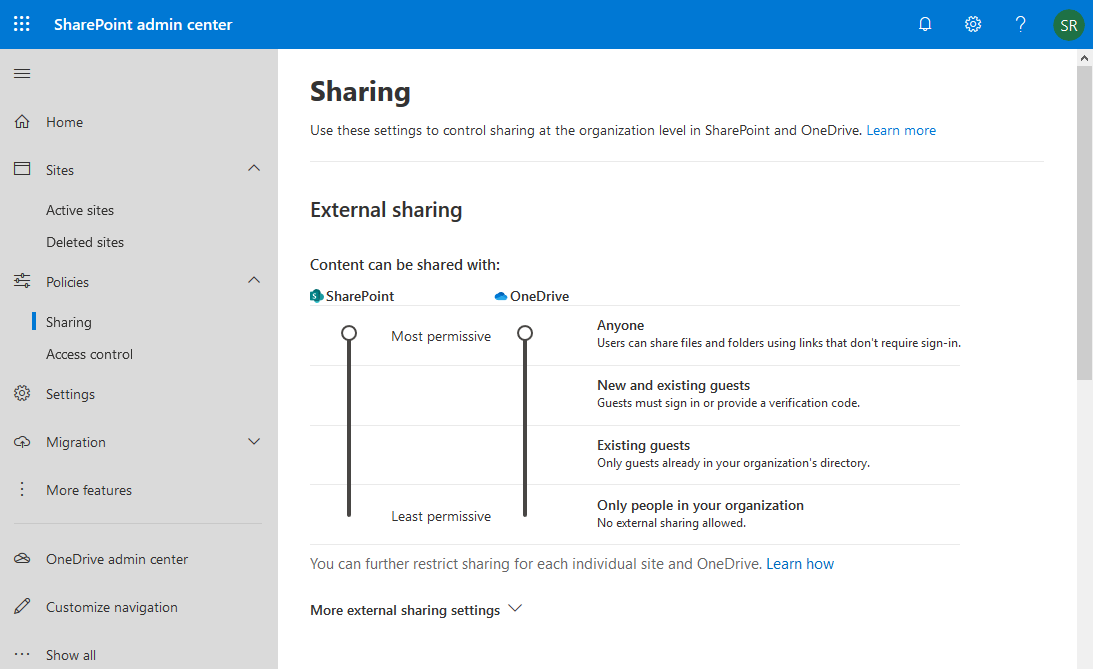The image size is (1093, 669).
Task: Collapse the navigation with hamburger icon
Action: pos(21,73)
